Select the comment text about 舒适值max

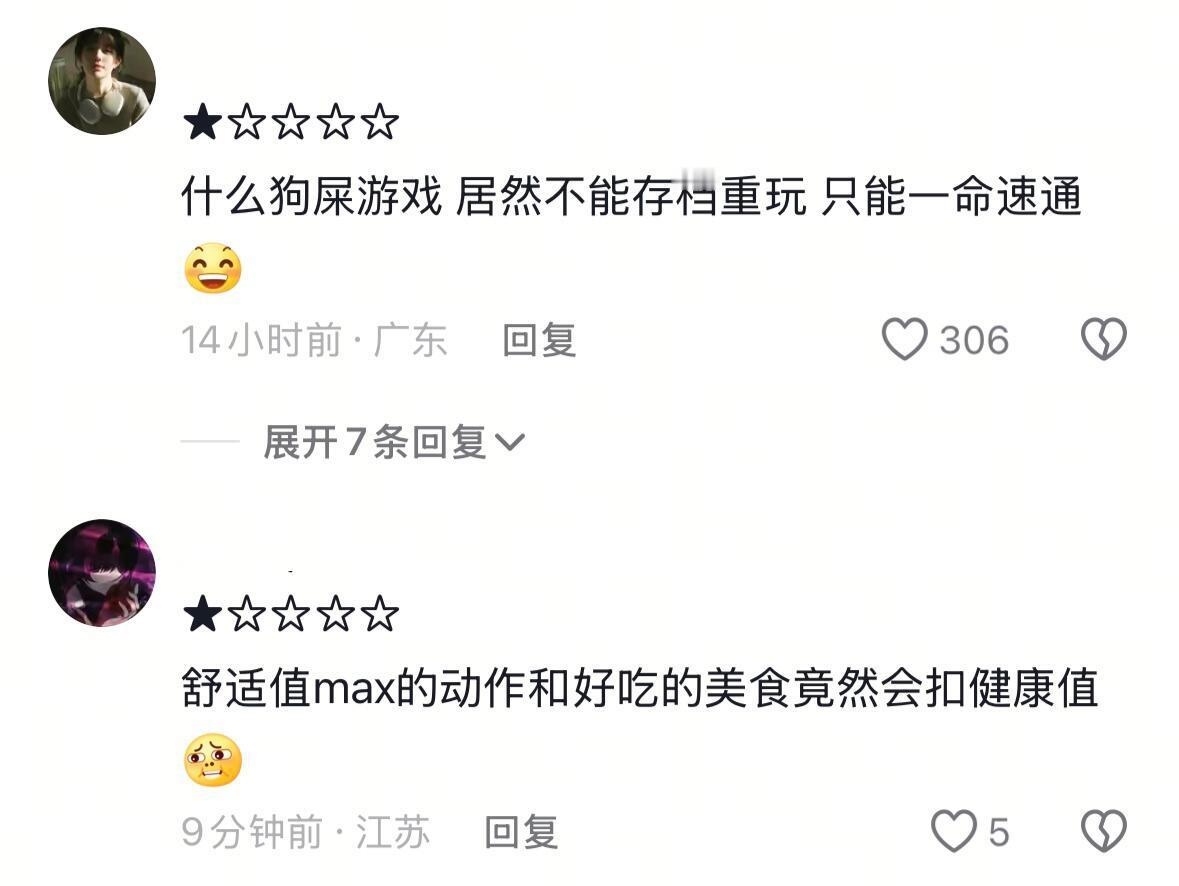pyautogui.click(x=640, y=687)
